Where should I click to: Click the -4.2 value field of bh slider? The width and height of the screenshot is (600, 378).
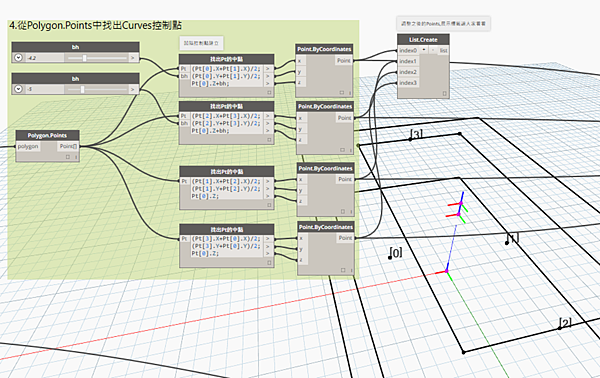point(45,58)
